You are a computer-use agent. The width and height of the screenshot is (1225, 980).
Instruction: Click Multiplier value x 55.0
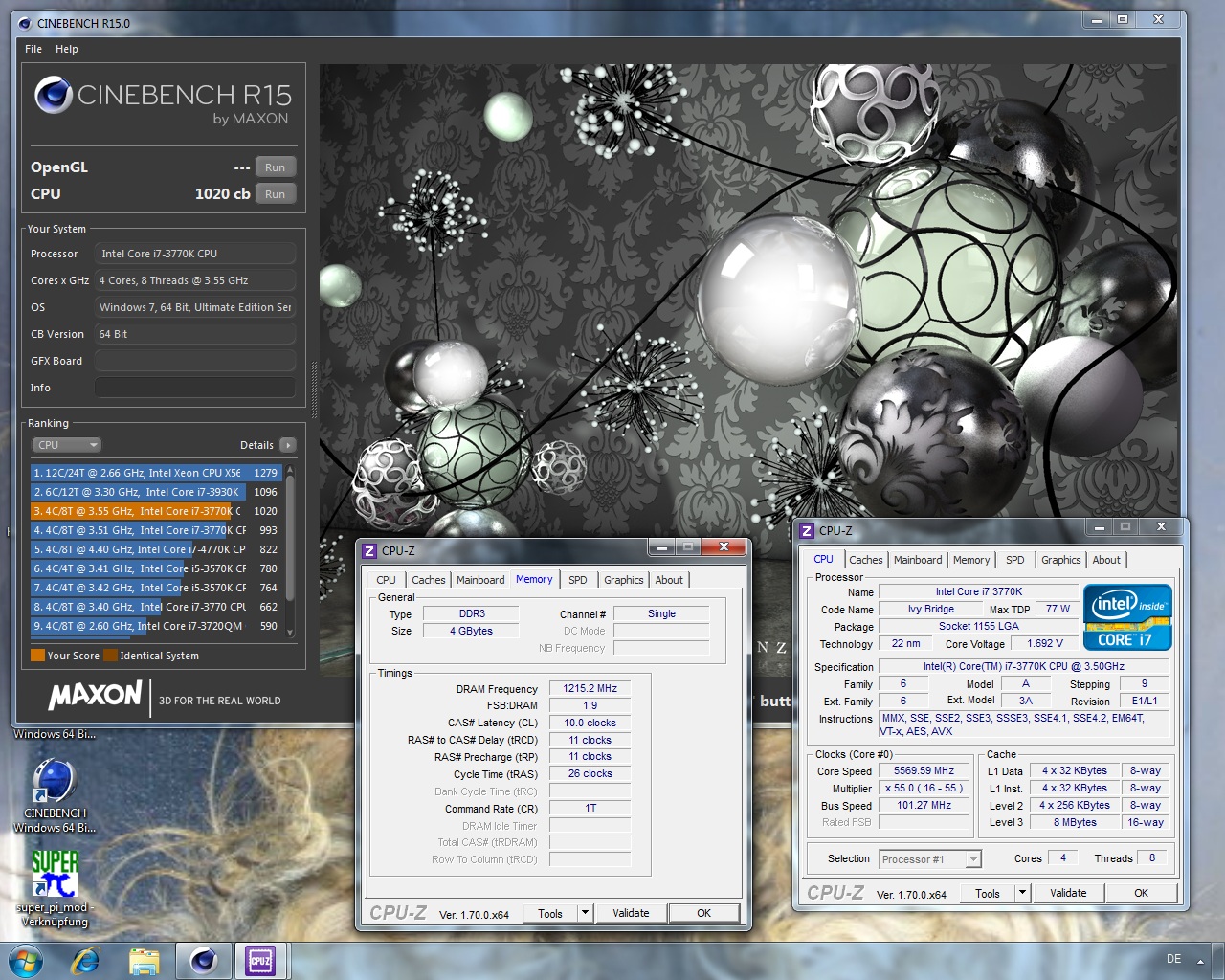(x=924, y=788)
